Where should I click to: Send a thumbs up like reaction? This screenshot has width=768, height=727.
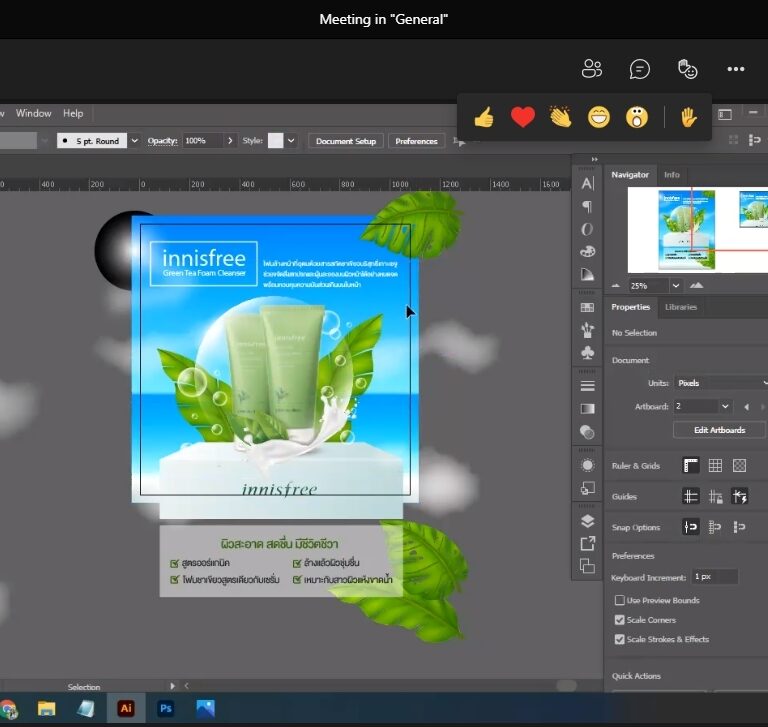[484, 117]
